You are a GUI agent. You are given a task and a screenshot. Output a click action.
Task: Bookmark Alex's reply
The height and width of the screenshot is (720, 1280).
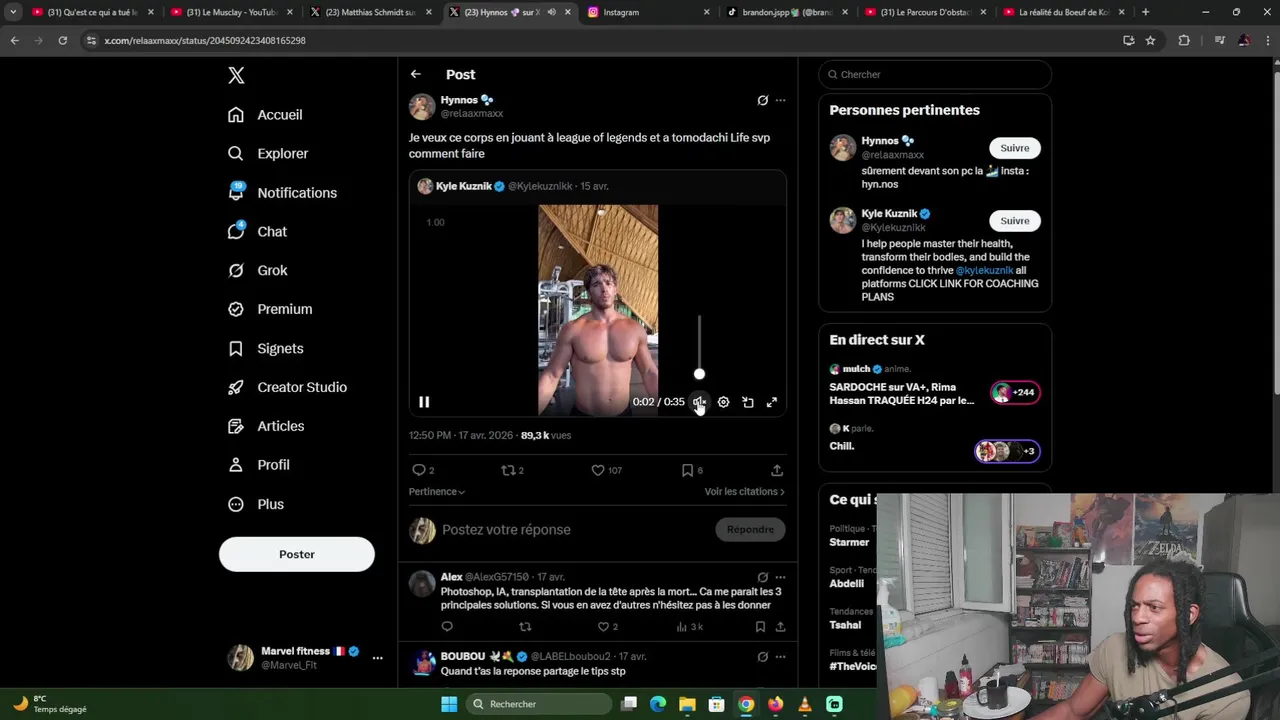[x=760, y=627]
